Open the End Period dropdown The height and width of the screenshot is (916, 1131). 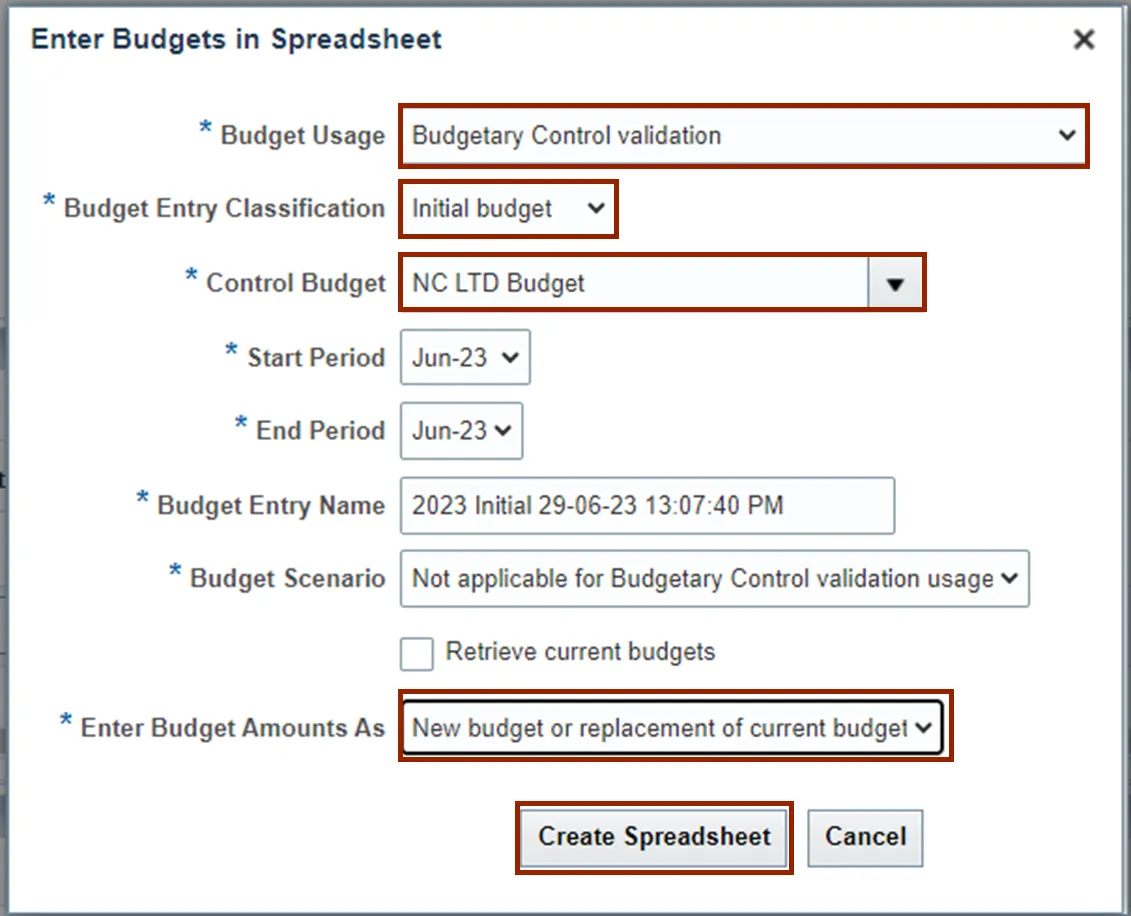(x=461, y=431)
